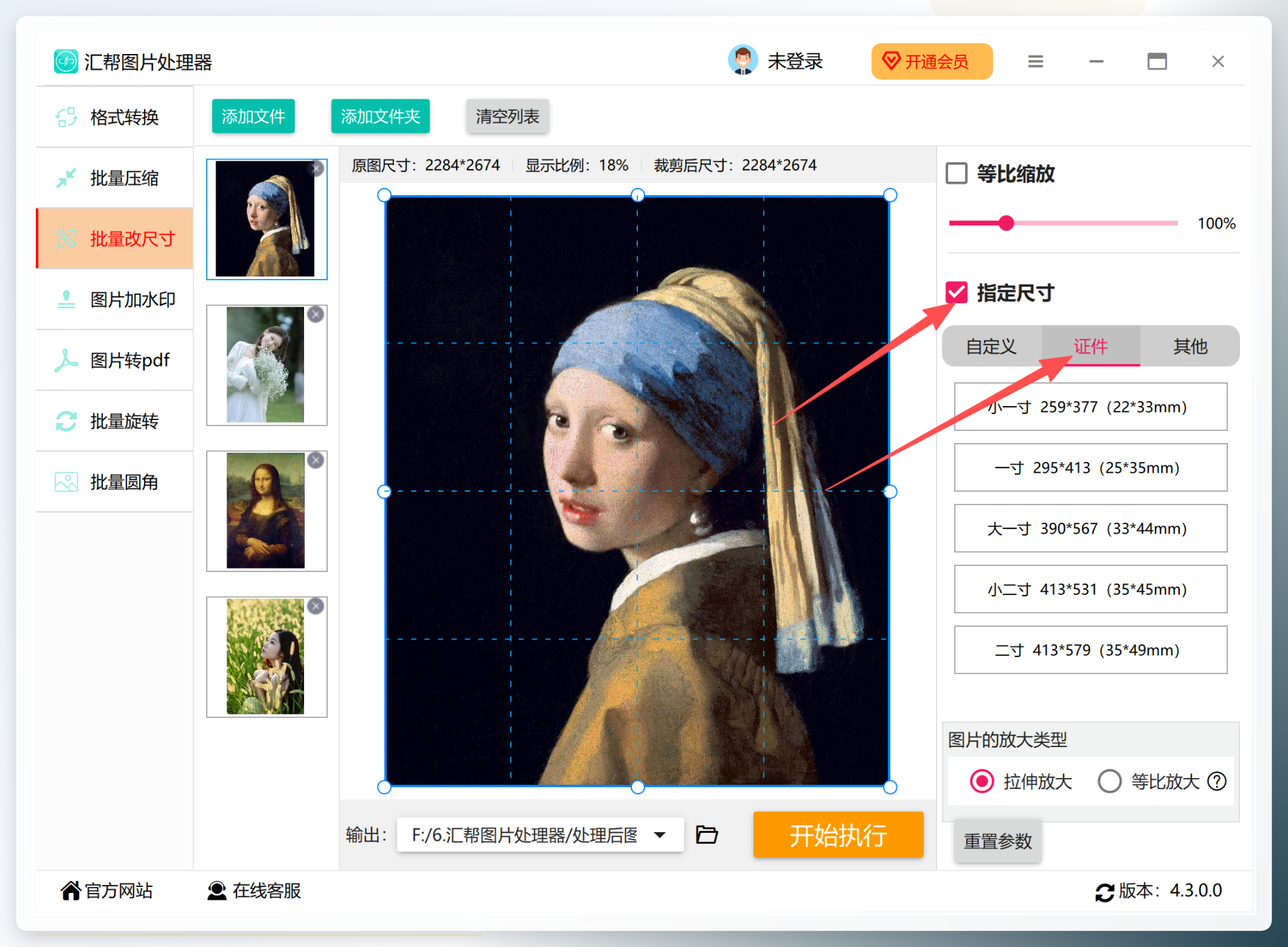This screenshot has width=1288, height=947.
Task: Uncheck the 指定尺寸 checkbox
Action: coord(956,292)
